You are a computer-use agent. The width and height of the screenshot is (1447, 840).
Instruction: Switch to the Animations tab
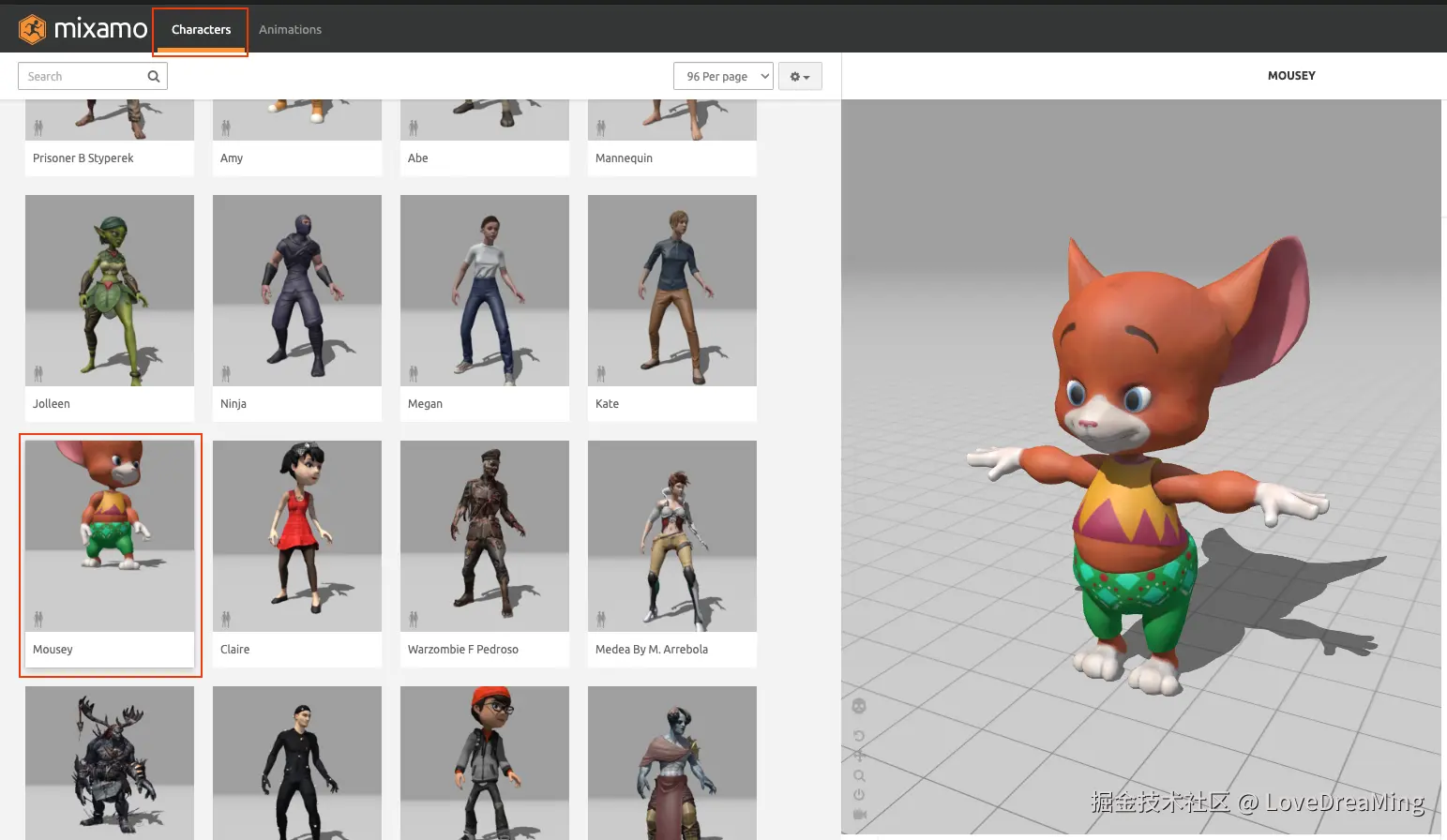pyautogui.click(x=290, y=30)
